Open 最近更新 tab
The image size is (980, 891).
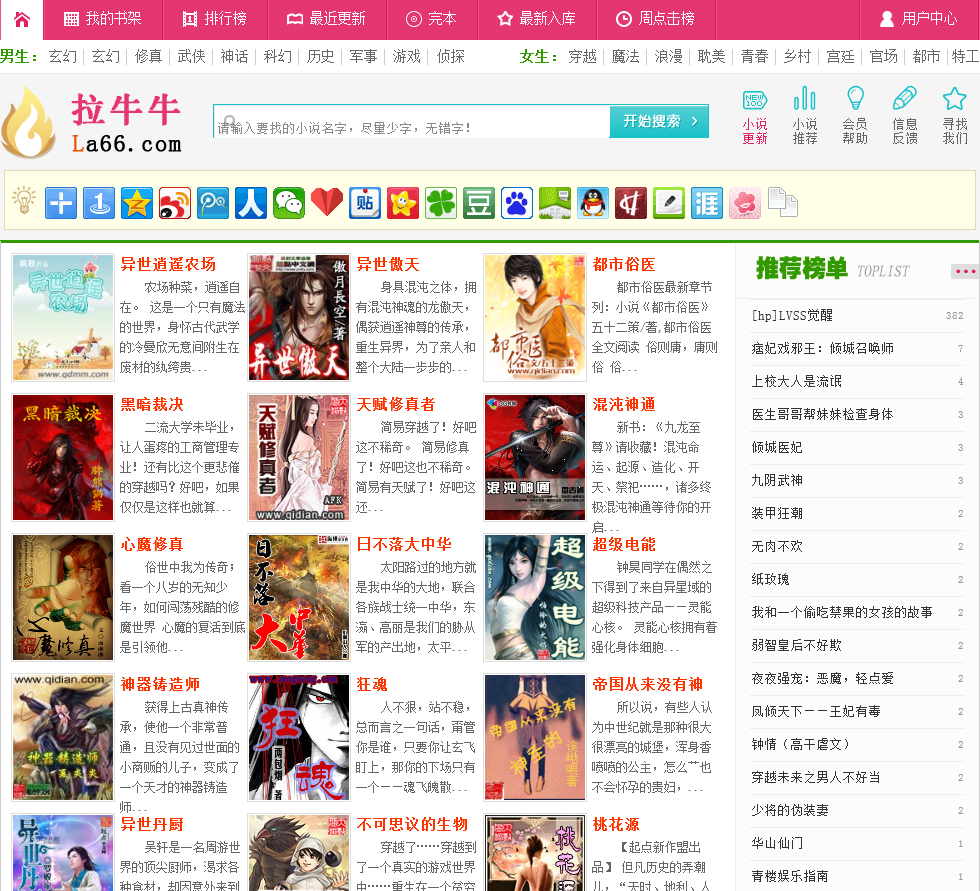pos(327,19)
